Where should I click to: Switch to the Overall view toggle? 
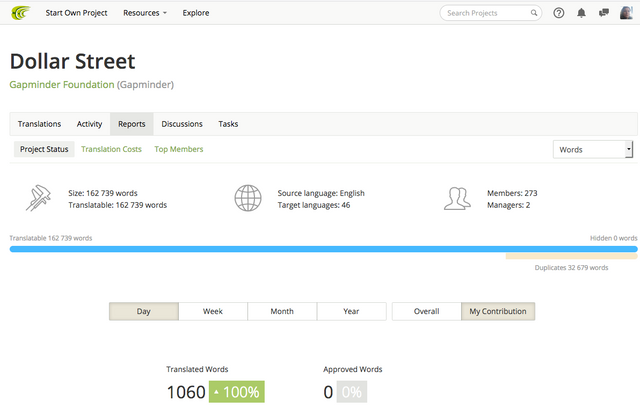click(x=427, y=311)
